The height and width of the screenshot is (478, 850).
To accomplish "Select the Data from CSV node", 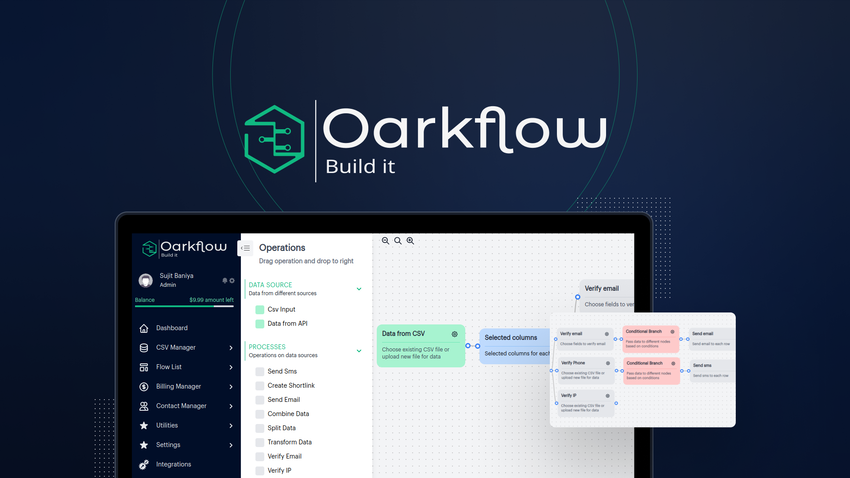I will click(421, 346).
